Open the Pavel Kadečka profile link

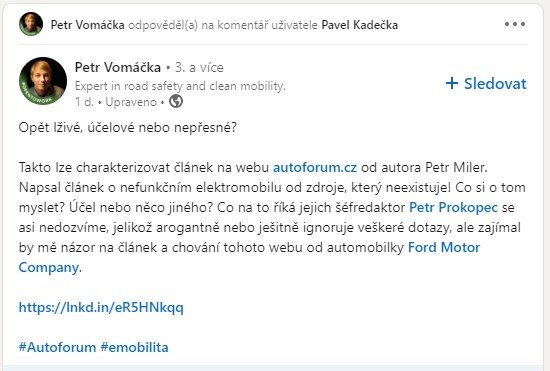point(360,25)
